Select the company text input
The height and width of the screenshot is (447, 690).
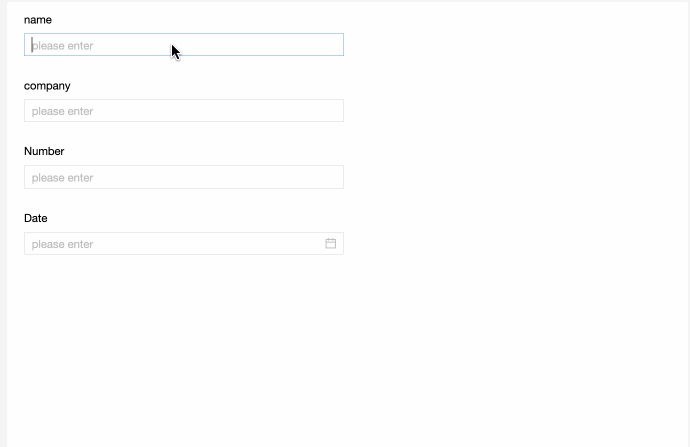(184, 110)
